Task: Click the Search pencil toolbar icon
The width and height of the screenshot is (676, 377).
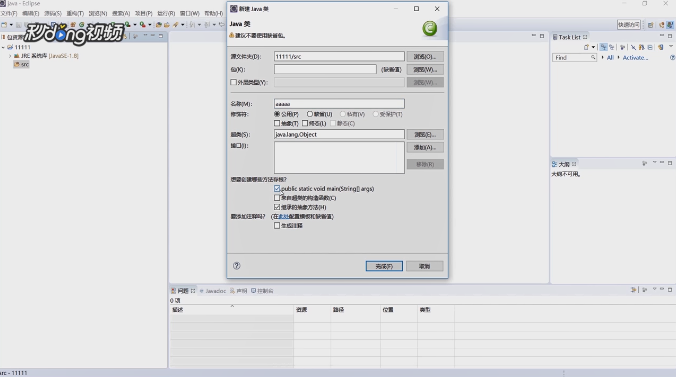Action: click(x=175, y=25)
